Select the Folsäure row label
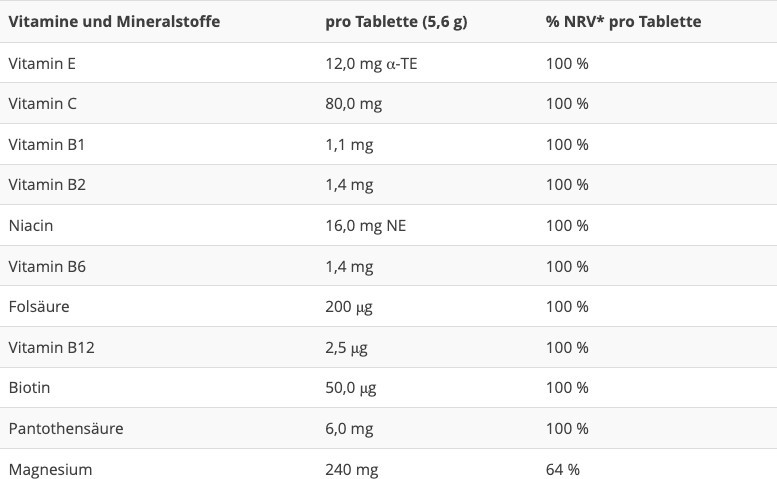The width and height of the screenshot is (777, 479). 38,306
